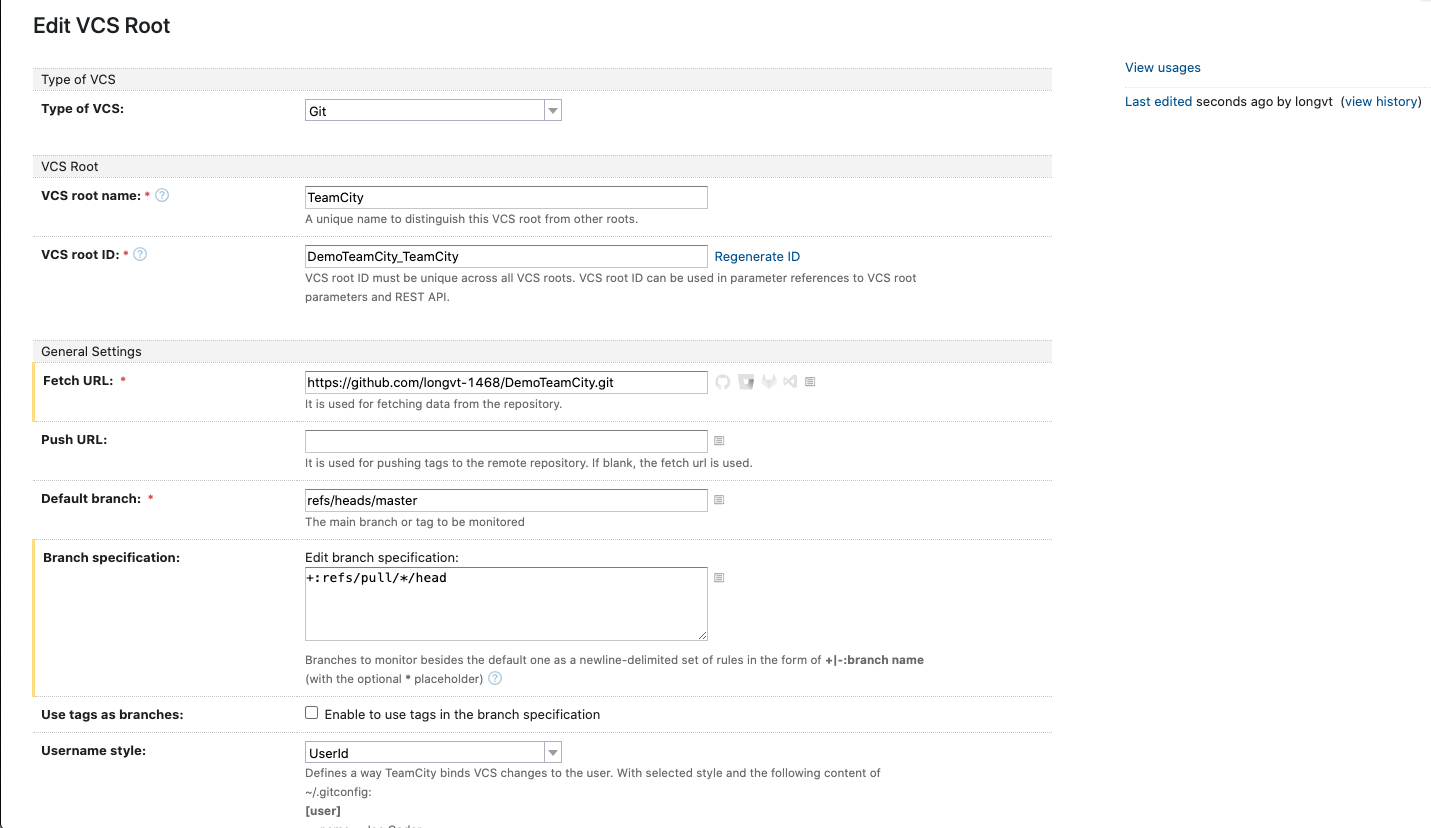Click the Last edited link
The width and height of the screenshot is (1431, 828).
pyautogui.click(x=1158, y=102)
